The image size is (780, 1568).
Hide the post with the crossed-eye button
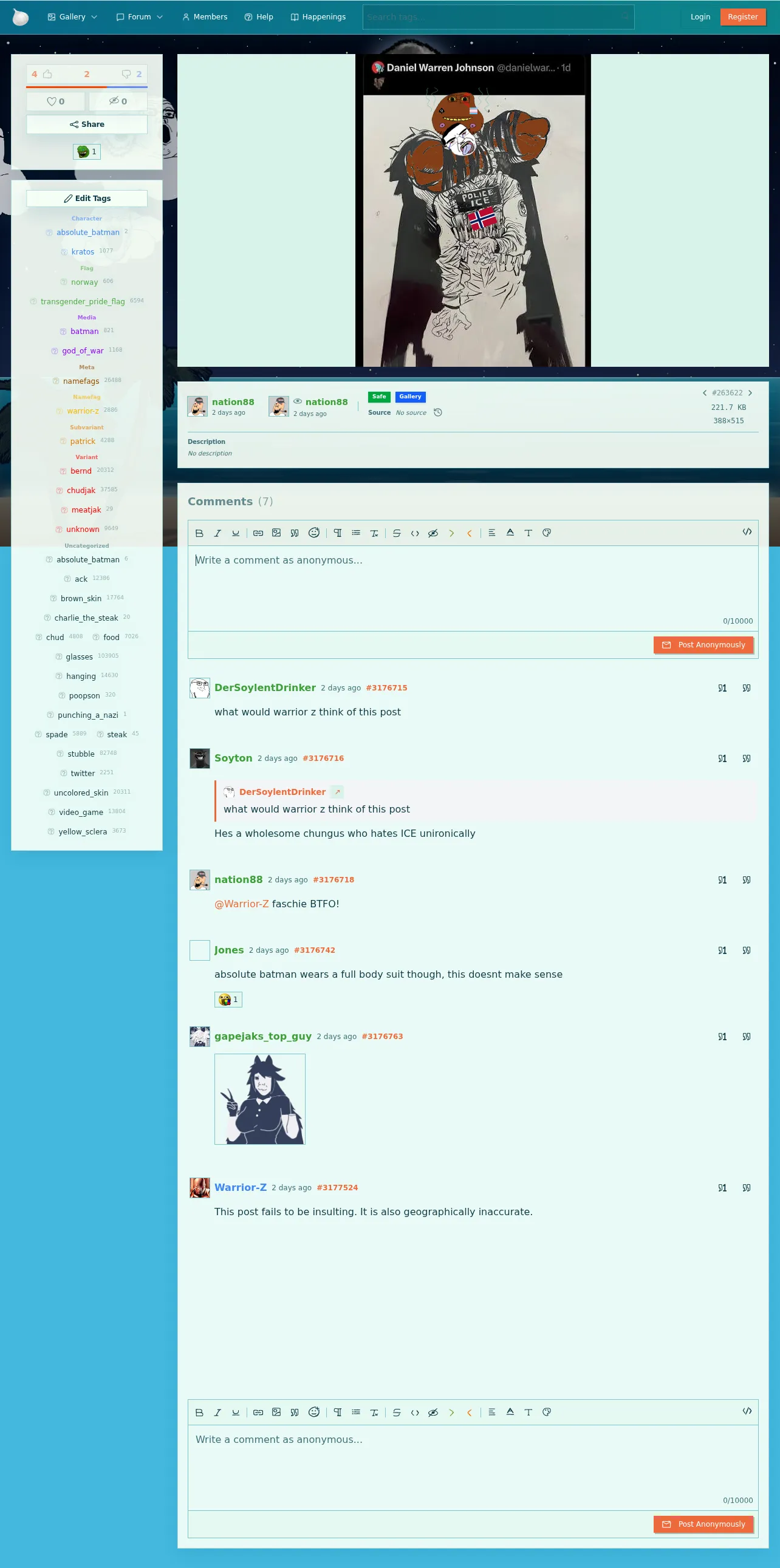118,101
